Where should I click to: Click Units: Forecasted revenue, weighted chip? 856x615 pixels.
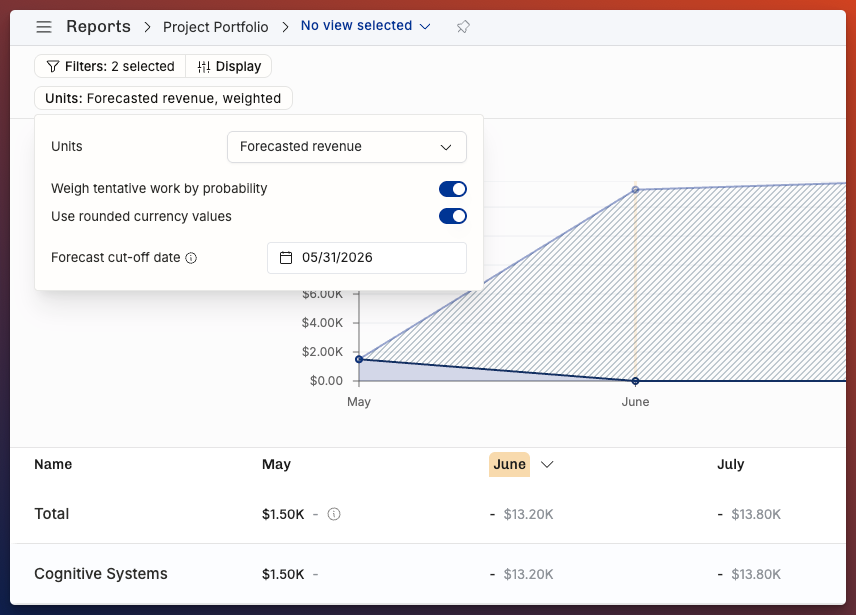click(x=163, y=98)
